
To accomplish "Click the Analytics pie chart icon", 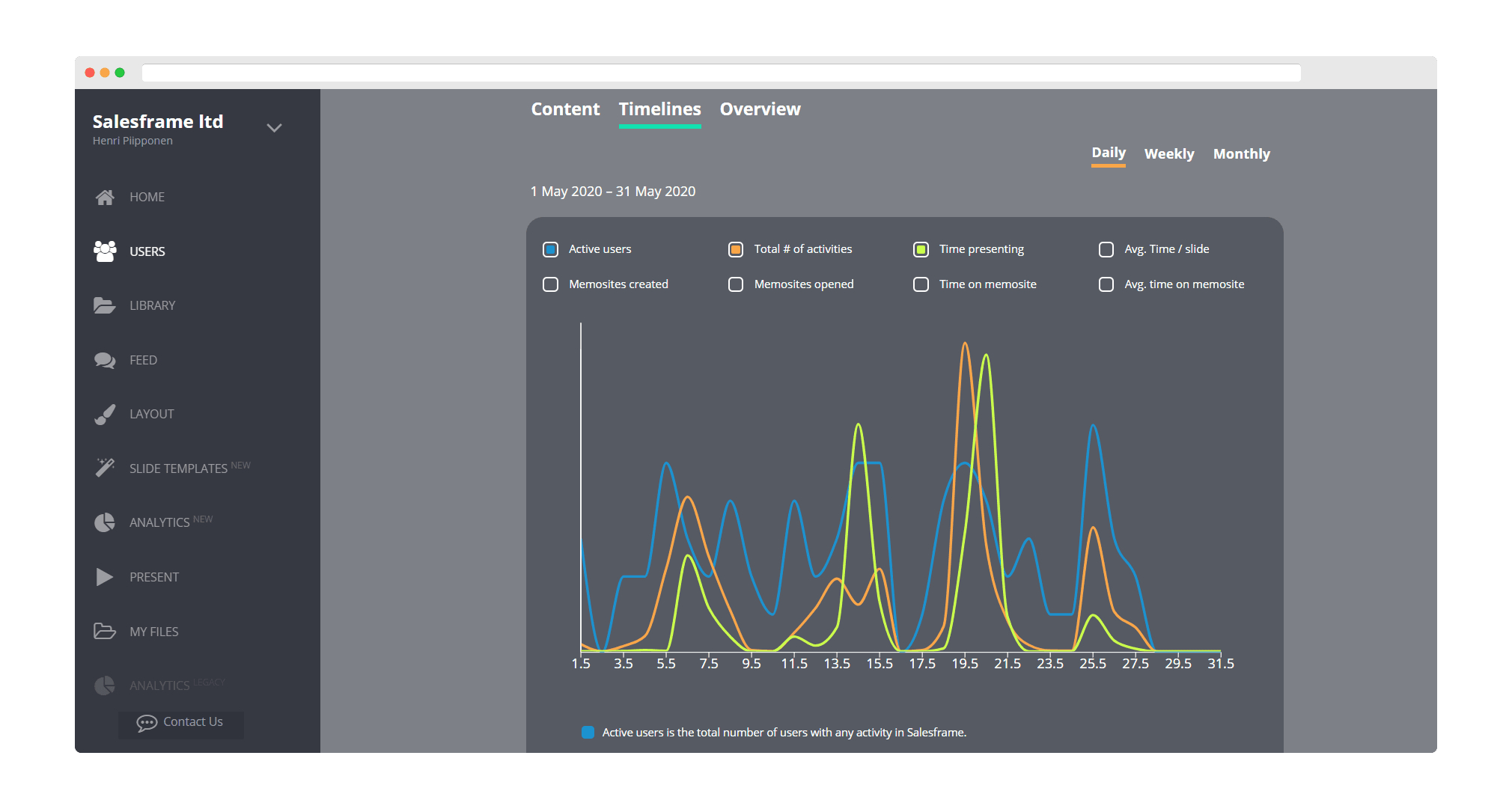I will 105,522.
